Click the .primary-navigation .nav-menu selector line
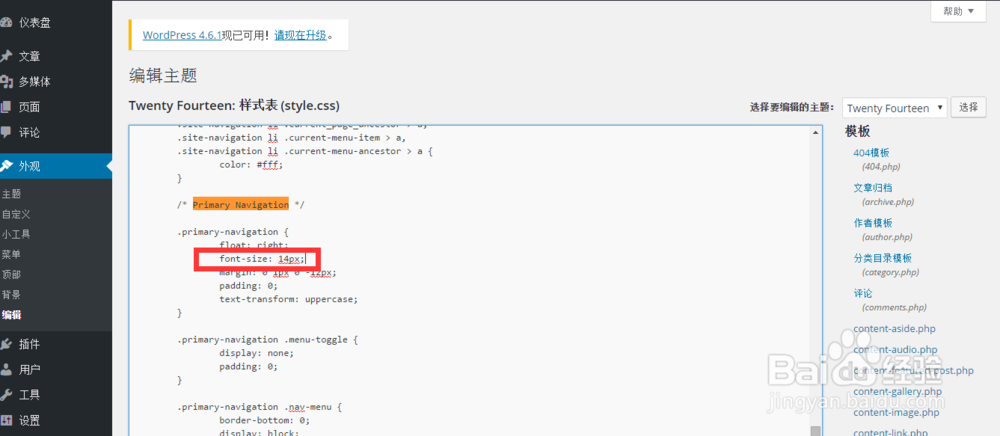 point(260,407)
